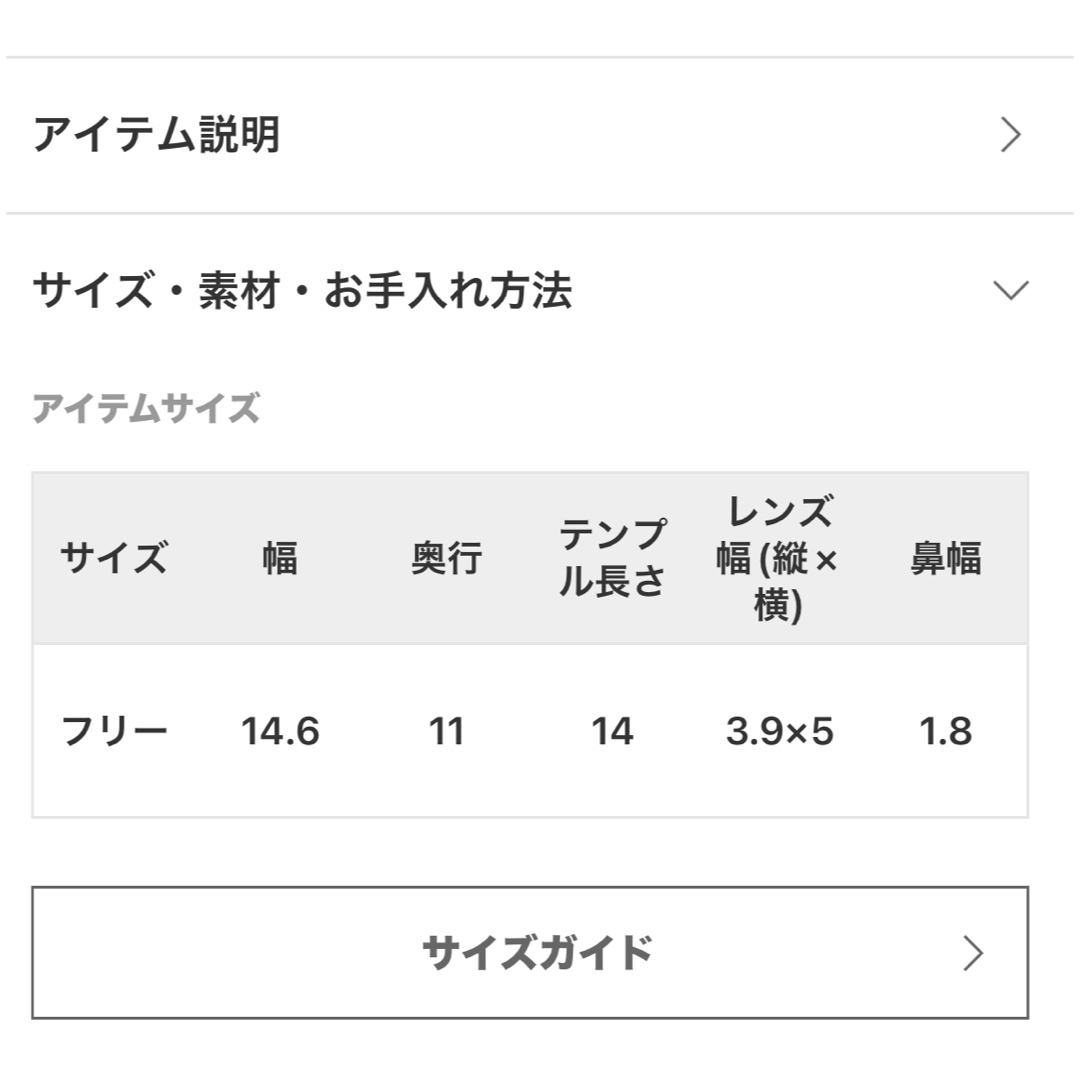1080x1080 pixels.
Task: Select the サイズ・素材・お手入れ方法 heading
Action: point(302,290)
